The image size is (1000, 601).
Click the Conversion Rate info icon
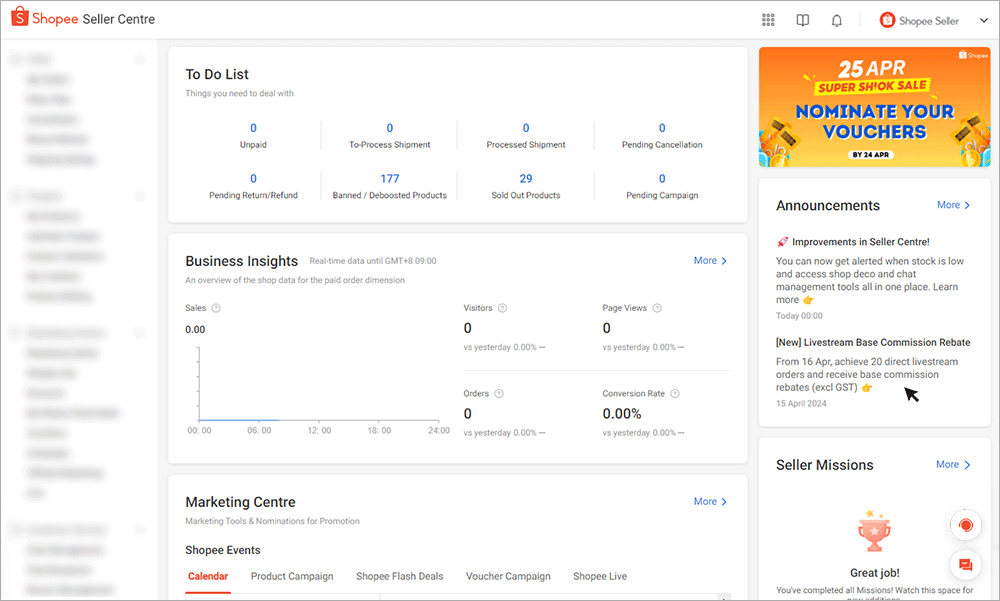tap(676, 393)
